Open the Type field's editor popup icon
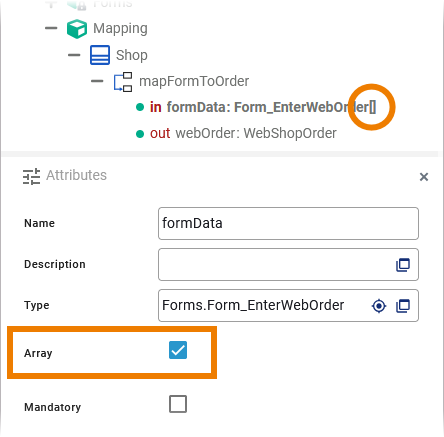This screenshot has height=437, width=444. [403, 306]
